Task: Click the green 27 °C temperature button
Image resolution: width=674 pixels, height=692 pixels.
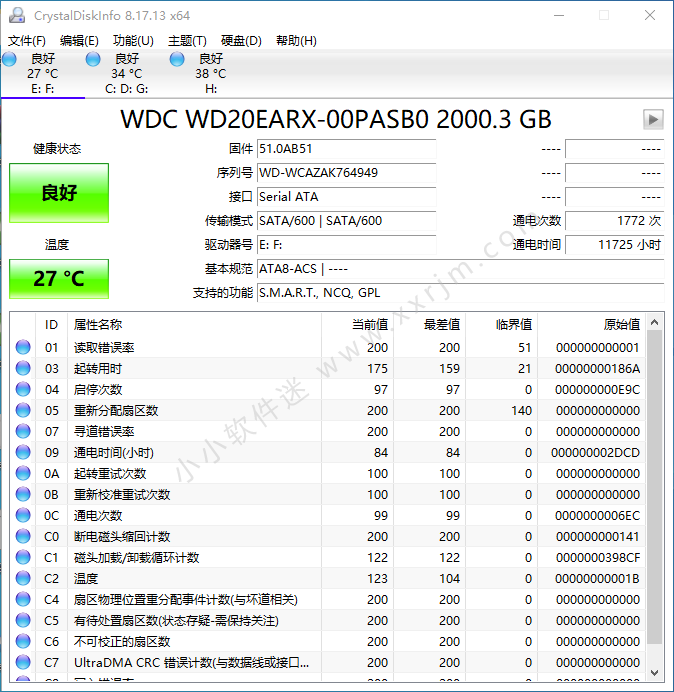Action: 59,279
